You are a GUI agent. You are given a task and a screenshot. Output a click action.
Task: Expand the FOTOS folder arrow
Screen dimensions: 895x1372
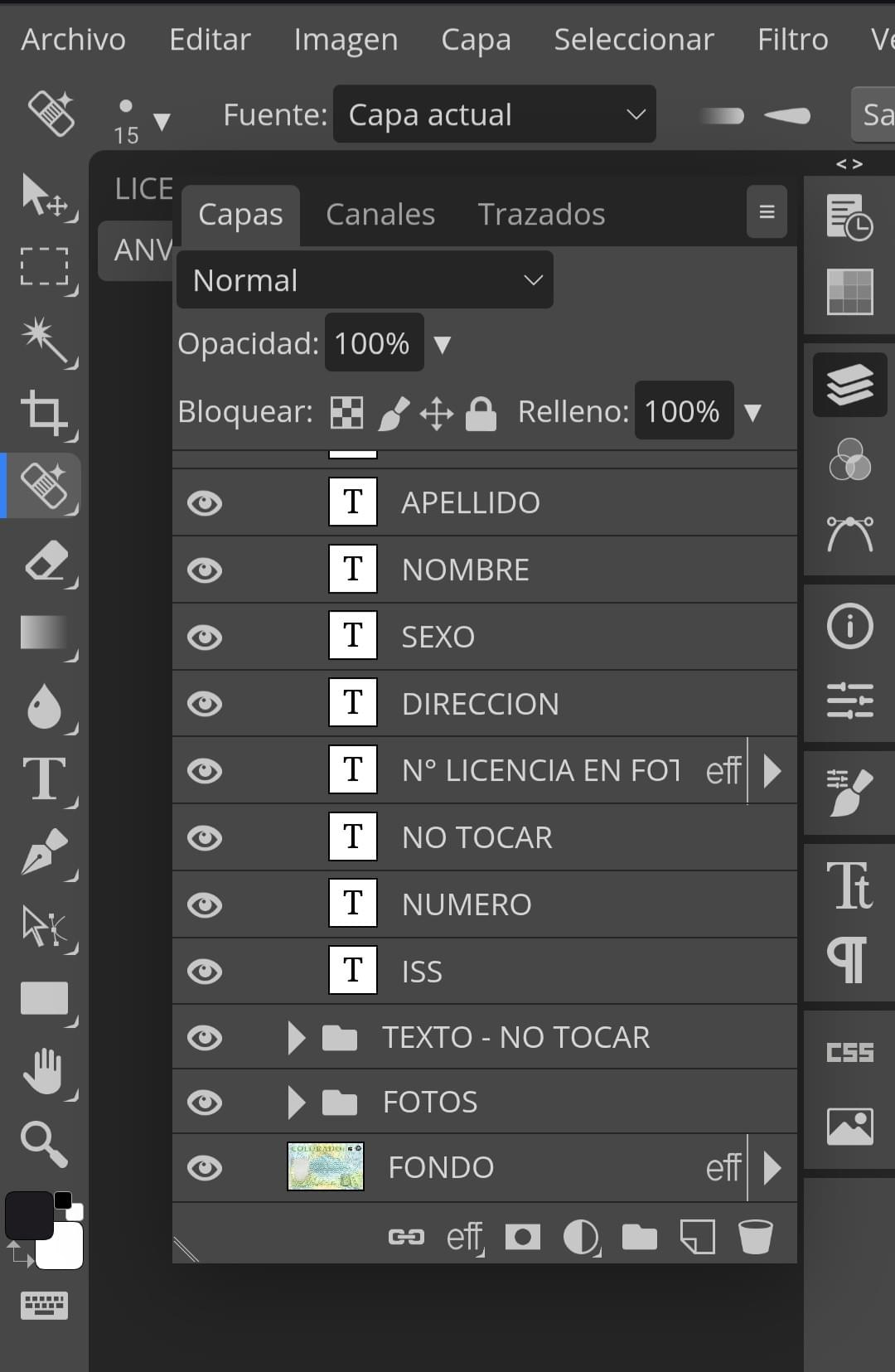tap(296, 1103)
